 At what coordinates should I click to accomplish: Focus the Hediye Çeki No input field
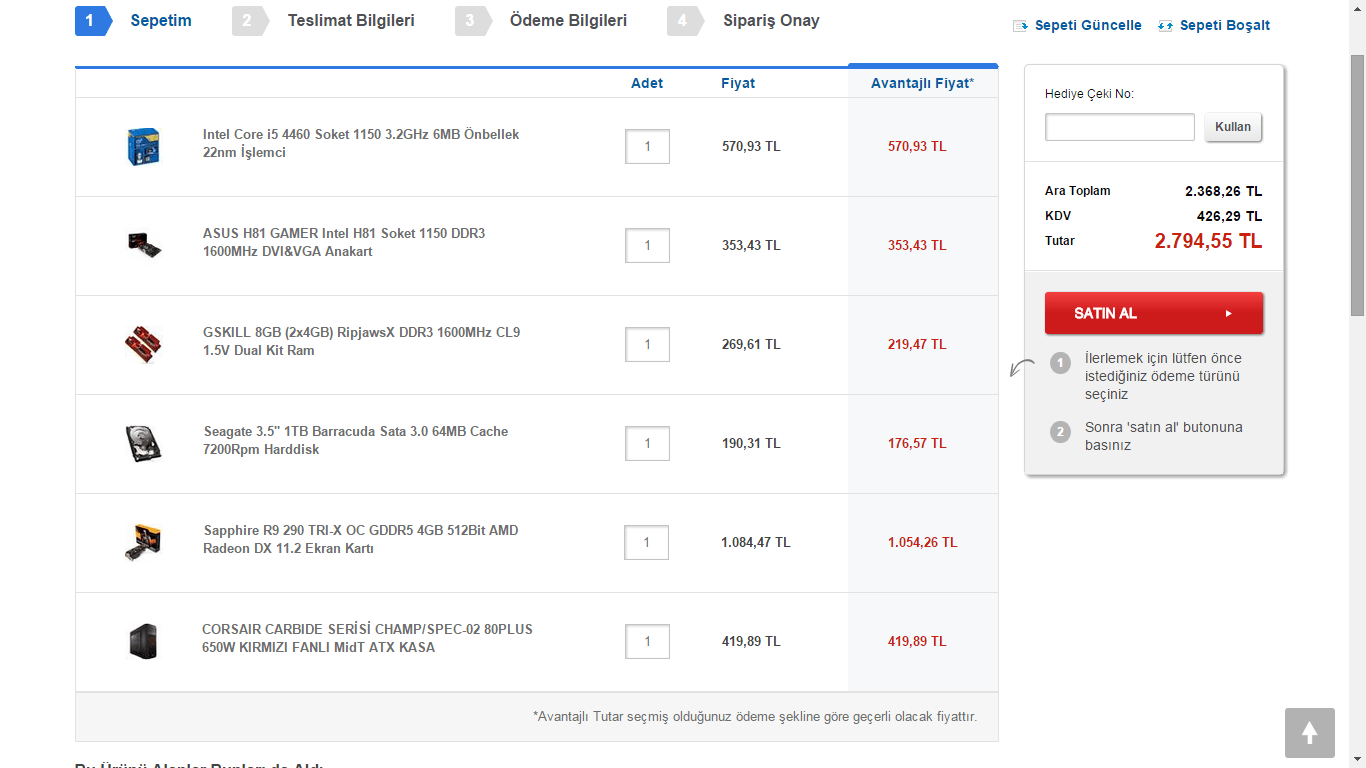1119,127
